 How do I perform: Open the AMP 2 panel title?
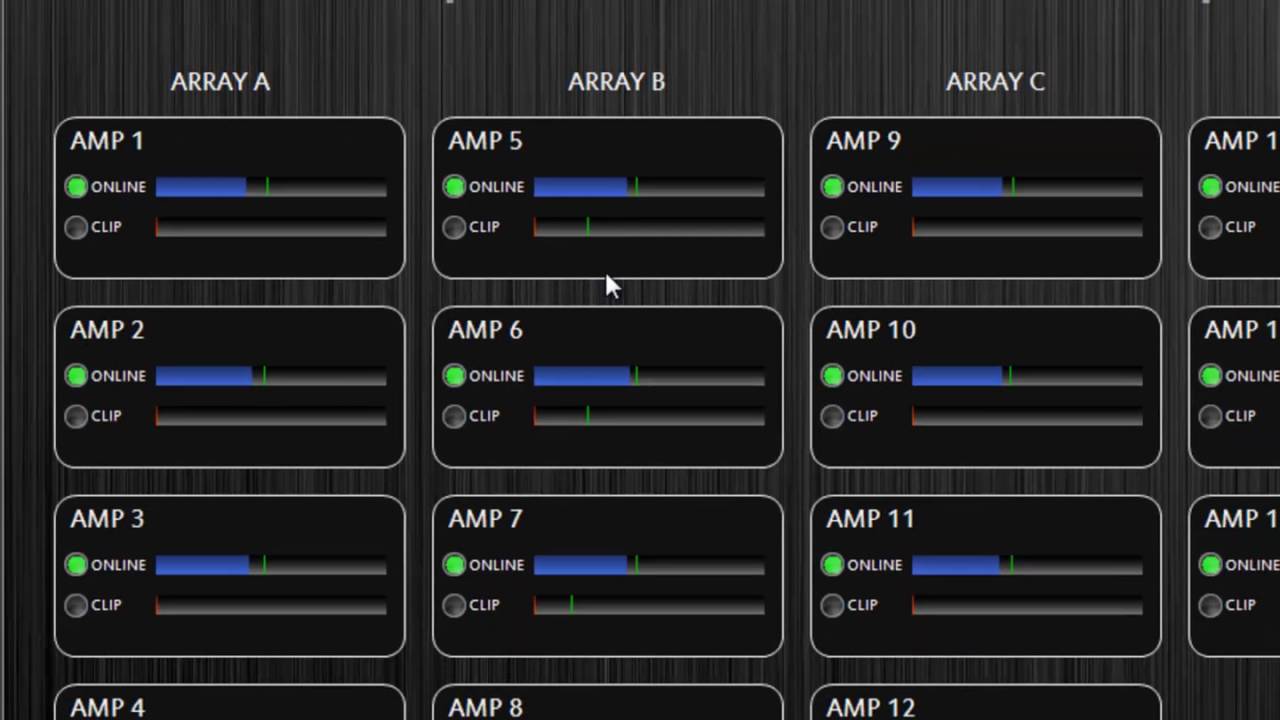pos(107,330)
